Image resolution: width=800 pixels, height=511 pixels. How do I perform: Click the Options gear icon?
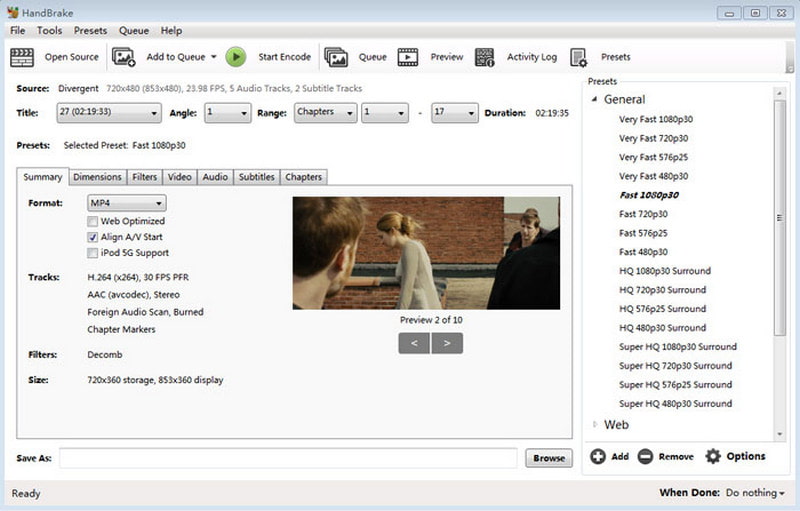click(713, 456)
